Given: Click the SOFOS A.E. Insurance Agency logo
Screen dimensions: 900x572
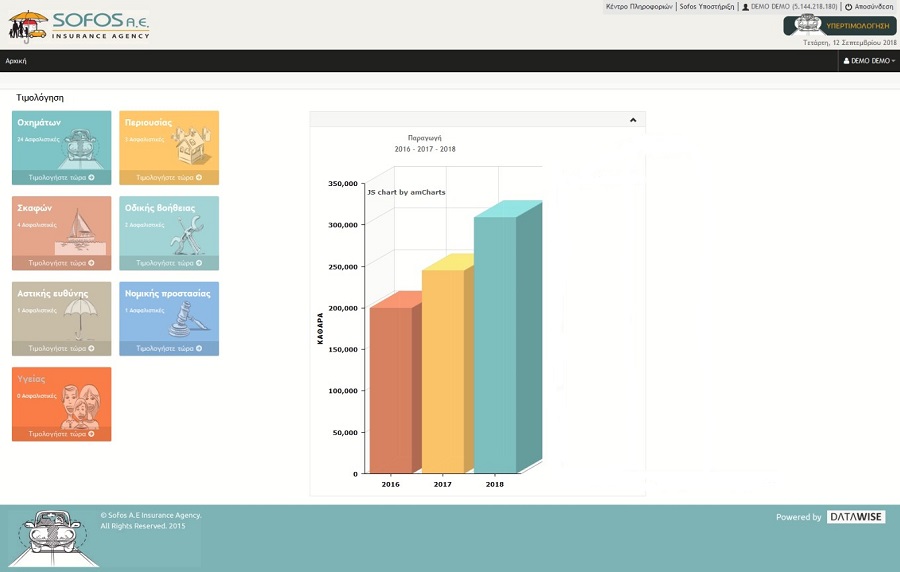Looking at the screenshot, I should [80, 25].
